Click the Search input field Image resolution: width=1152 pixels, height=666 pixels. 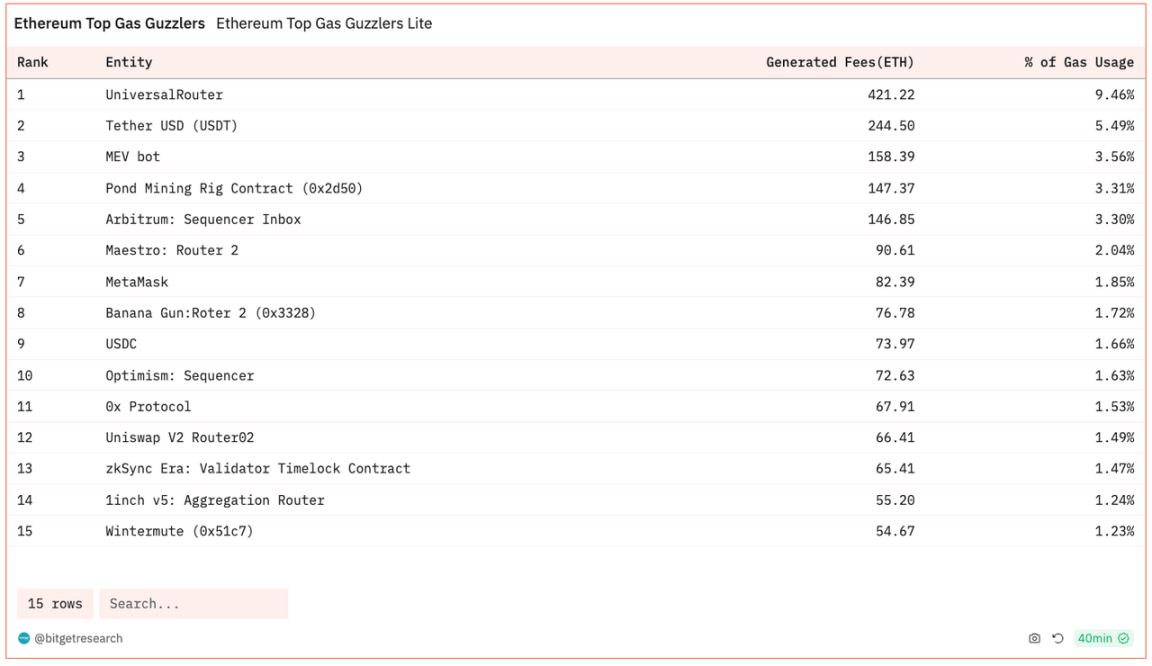click(x=193, y=604)
